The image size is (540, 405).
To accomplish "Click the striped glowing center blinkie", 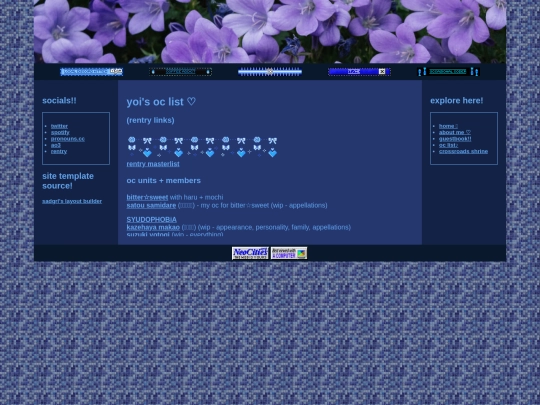I will coord(270,72).
